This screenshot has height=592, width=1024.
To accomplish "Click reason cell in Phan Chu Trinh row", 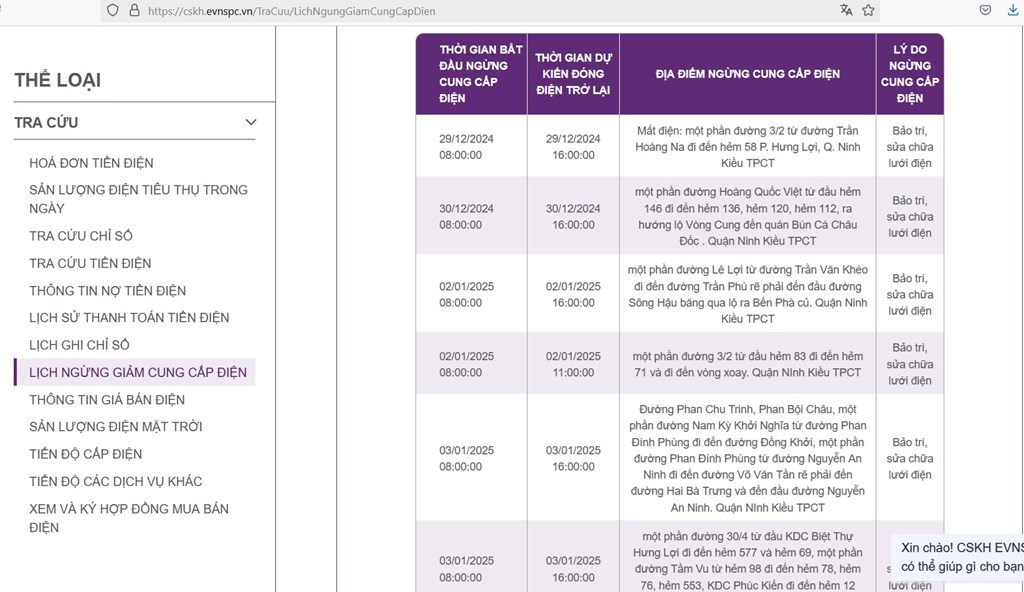I will (910, 459).
